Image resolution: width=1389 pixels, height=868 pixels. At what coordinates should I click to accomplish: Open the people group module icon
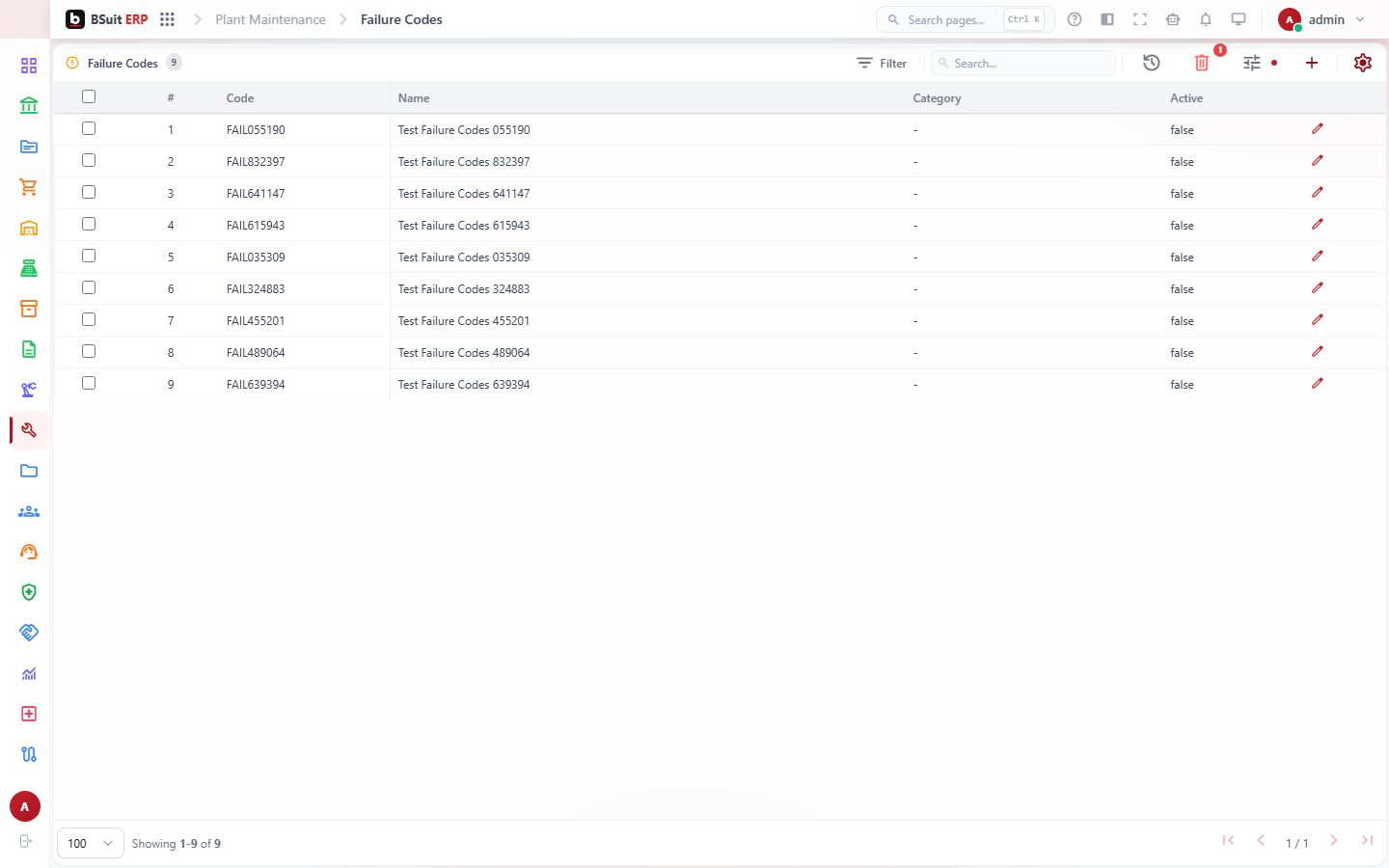tap(29, 511)
